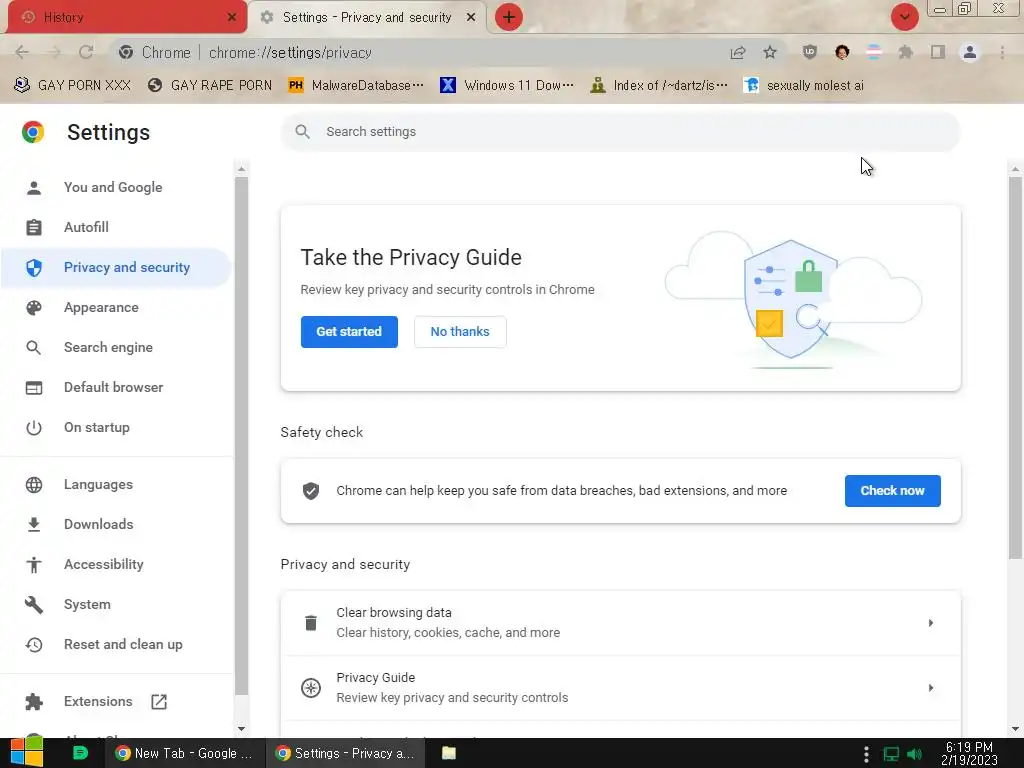The height and width of the screenshot is (768, 1024).
Task: Toggle the side panel icon
Action: 938,52
